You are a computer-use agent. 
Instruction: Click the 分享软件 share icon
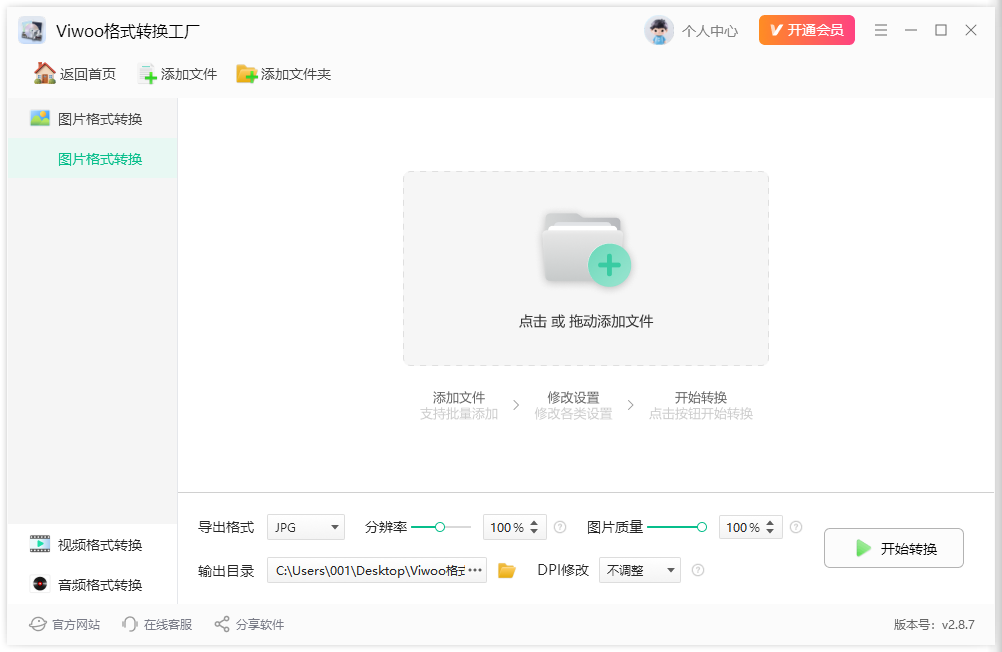tap(220, 623)
